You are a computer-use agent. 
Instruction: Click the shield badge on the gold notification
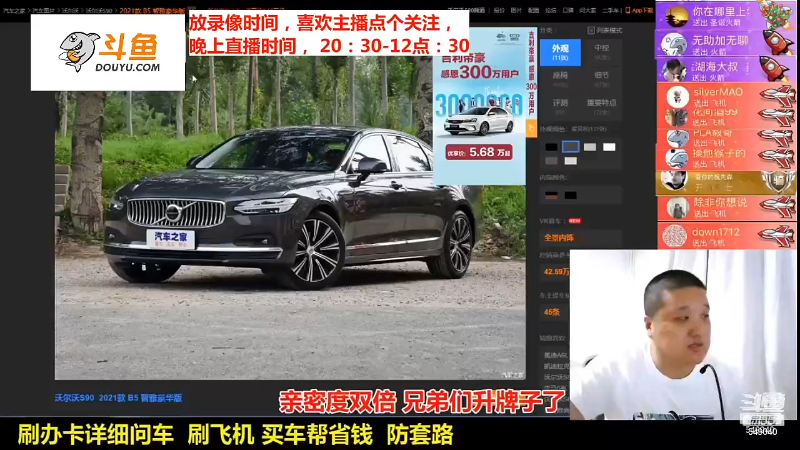pos(778,182)
